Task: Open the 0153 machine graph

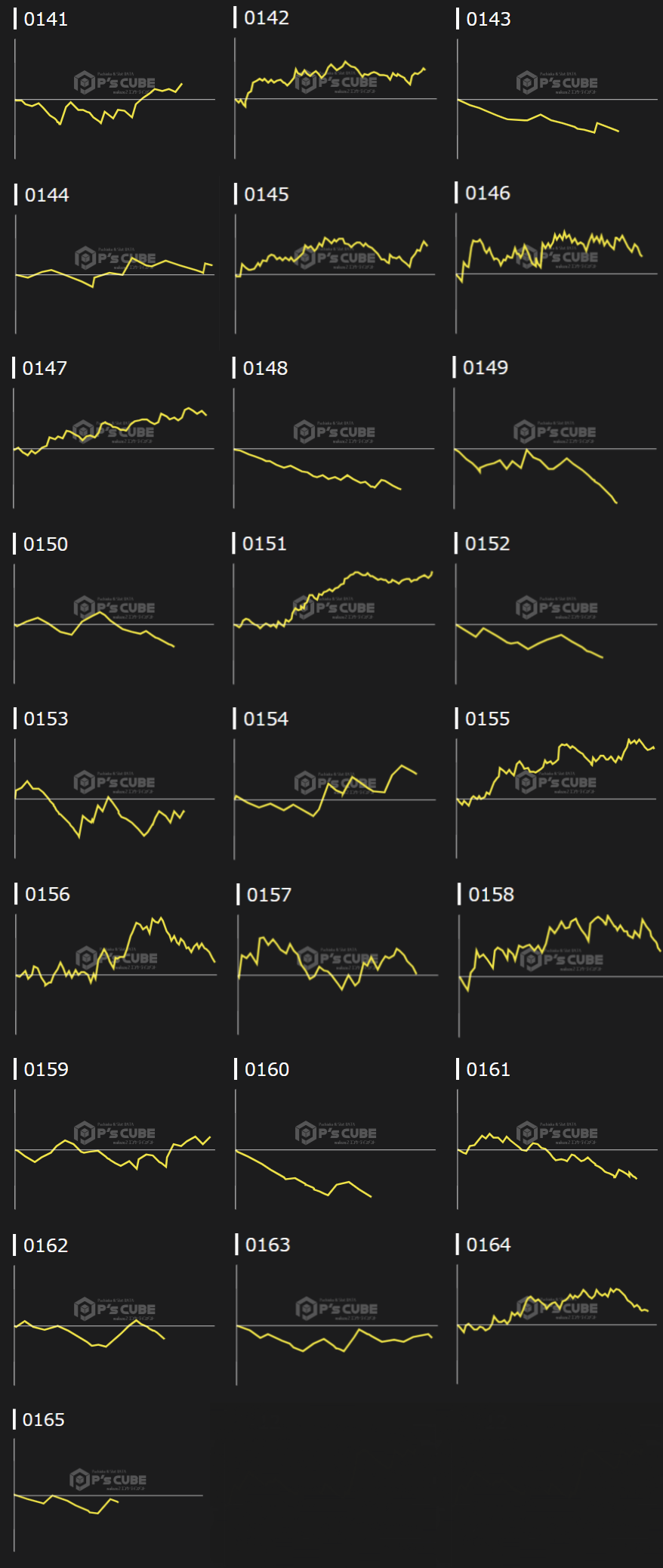Action: click(115, 799)
